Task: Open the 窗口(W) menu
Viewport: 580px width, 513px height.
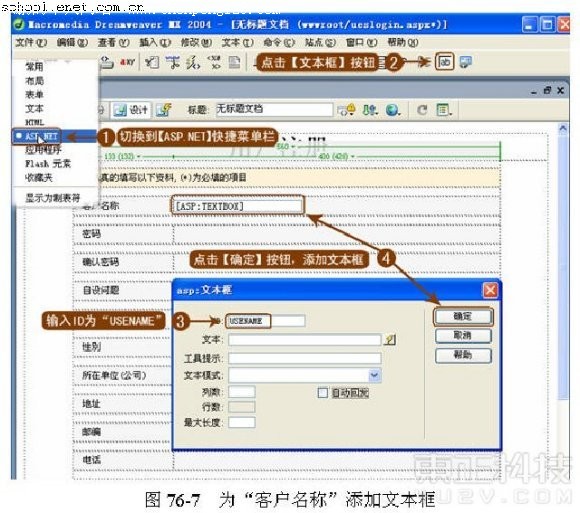Action: click(361, 43)
